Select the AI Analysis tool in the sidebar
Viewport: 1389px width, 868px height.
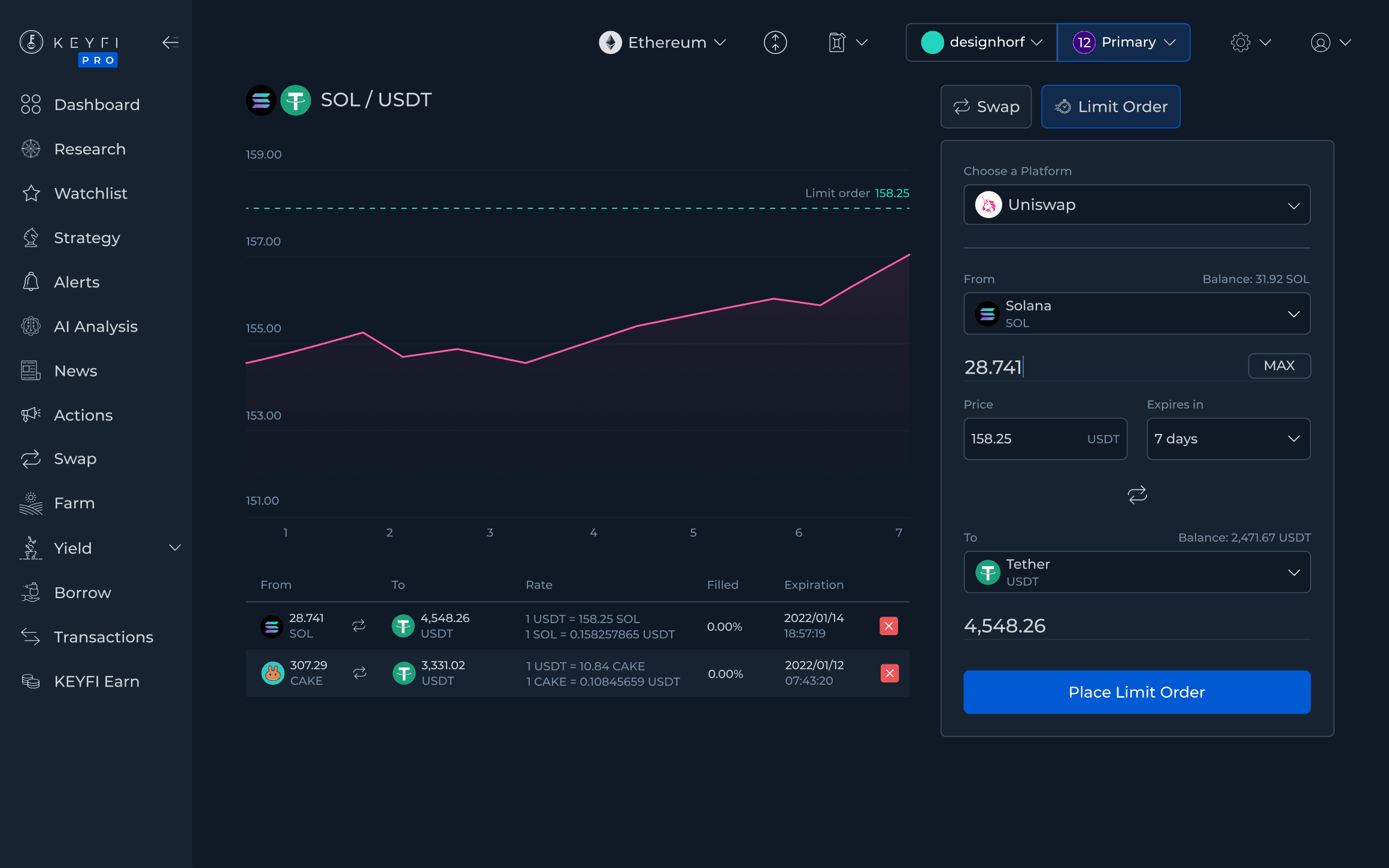96,326
